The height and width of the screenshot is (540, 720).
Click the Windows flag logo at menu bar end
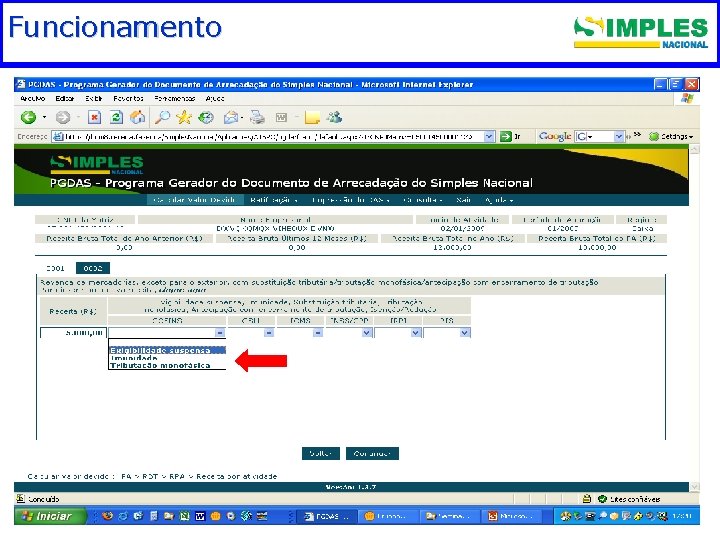click(x=687, y=98)
